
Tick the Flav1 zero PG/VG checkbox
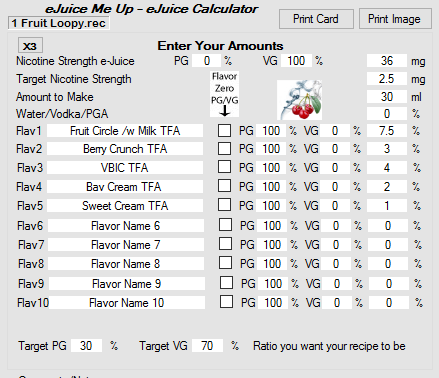coord(224,130)
